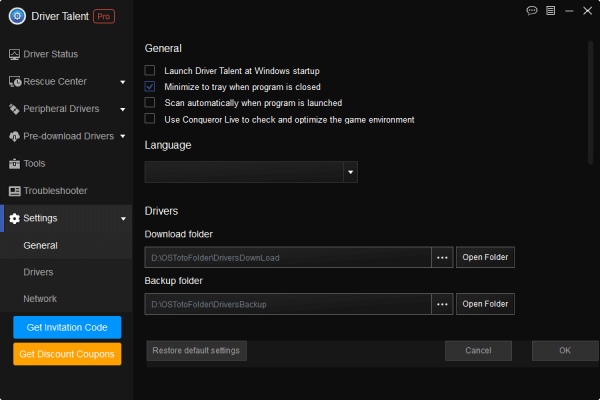Uncheck Minimize to tray when program is closed

(150, 87)
